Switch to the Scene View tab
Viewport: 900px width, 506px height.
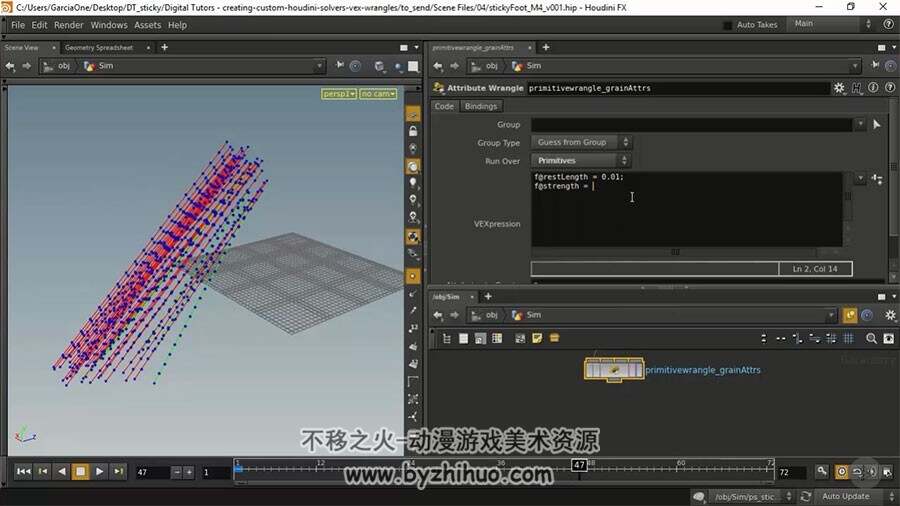pyautogui.click(x=22, y=48)
